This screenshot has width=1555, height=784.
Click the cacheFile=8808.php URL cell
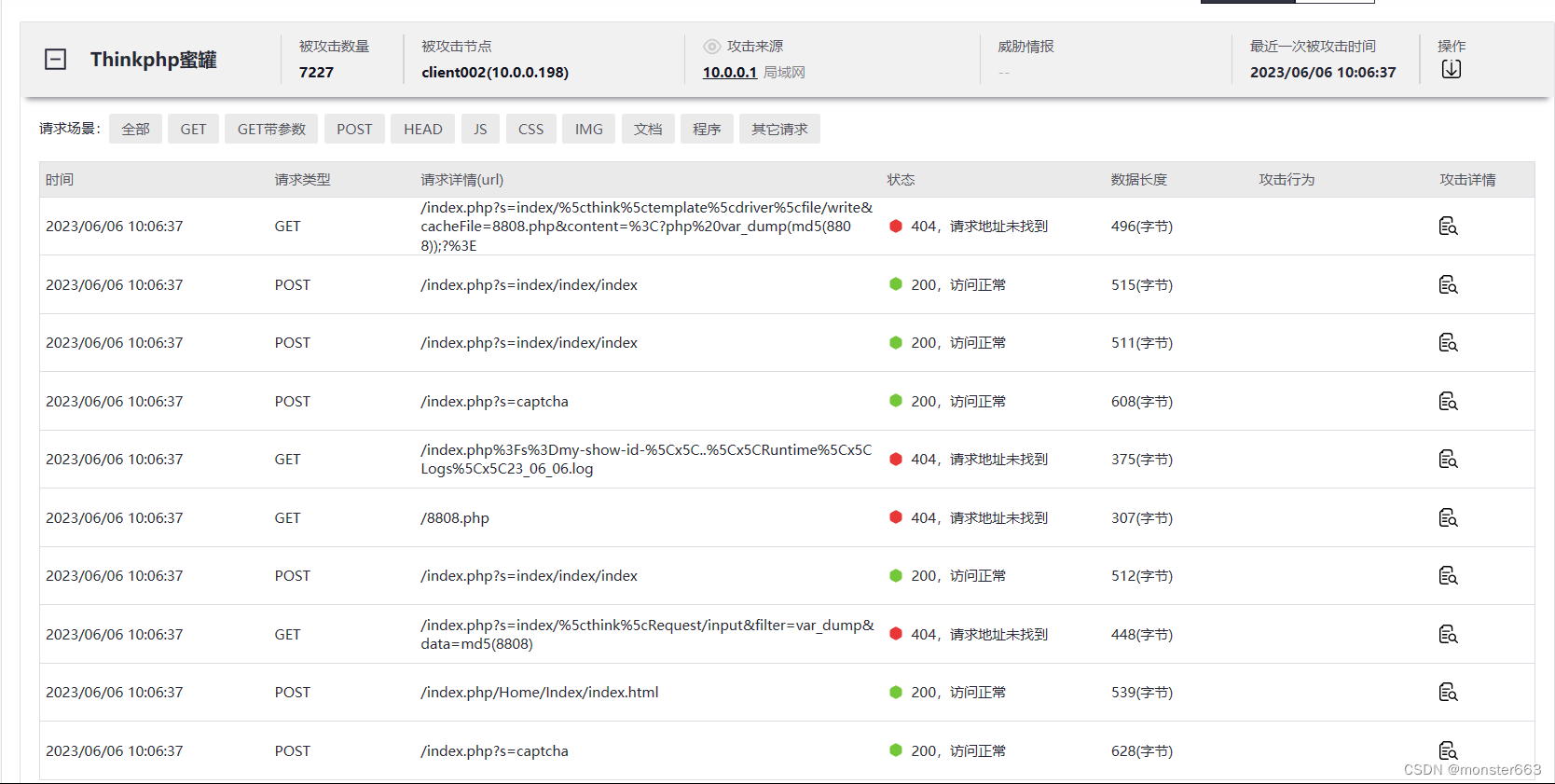[x=647, y=226]
